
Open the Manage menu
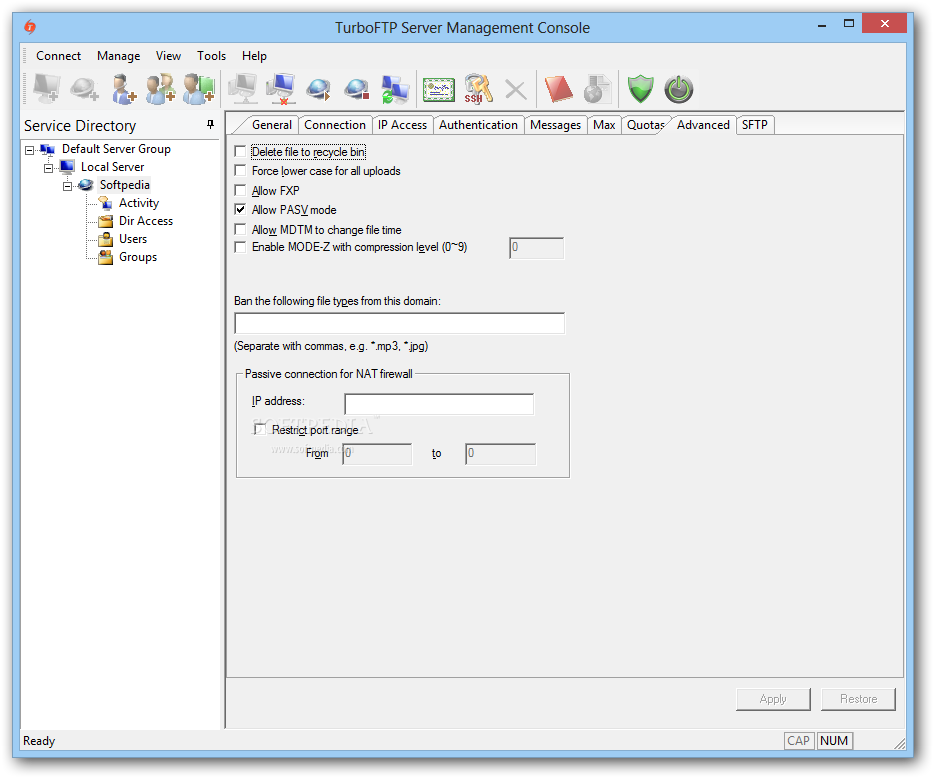[119, 55]
